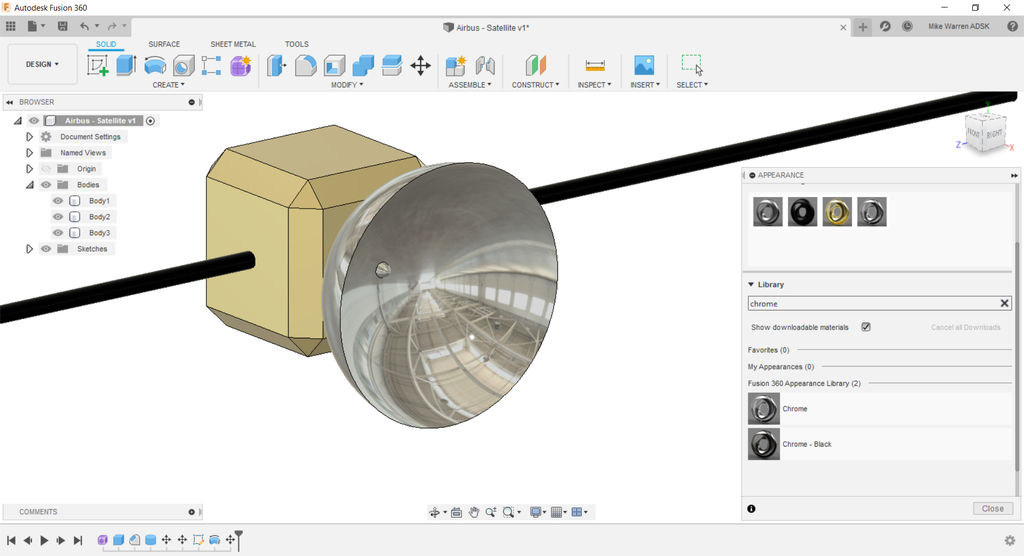Hide Body1 using its eye icon
Image resolution: width=1024 pixels, height=556 pixels.
[x=58, y=201]
